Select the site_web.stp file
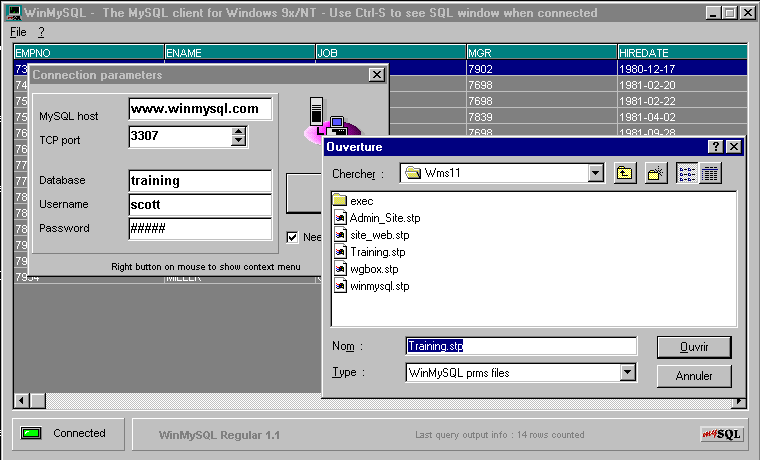Screen dimensions: 760x460 [x=372, y=235]
